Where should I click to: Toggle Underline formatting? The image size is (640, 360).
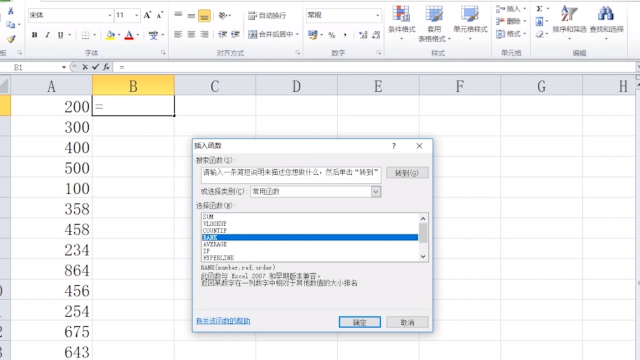point(60,35)
